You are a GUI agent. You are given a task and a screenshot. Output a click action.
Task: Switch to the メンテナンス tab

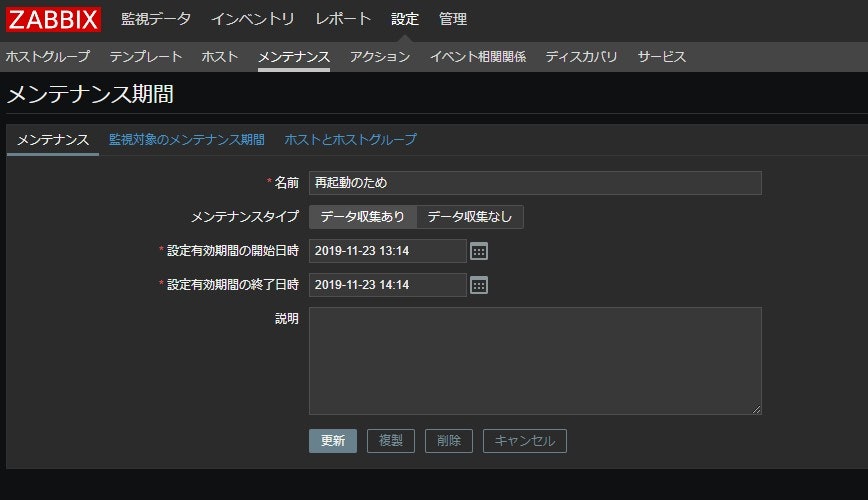53,140
